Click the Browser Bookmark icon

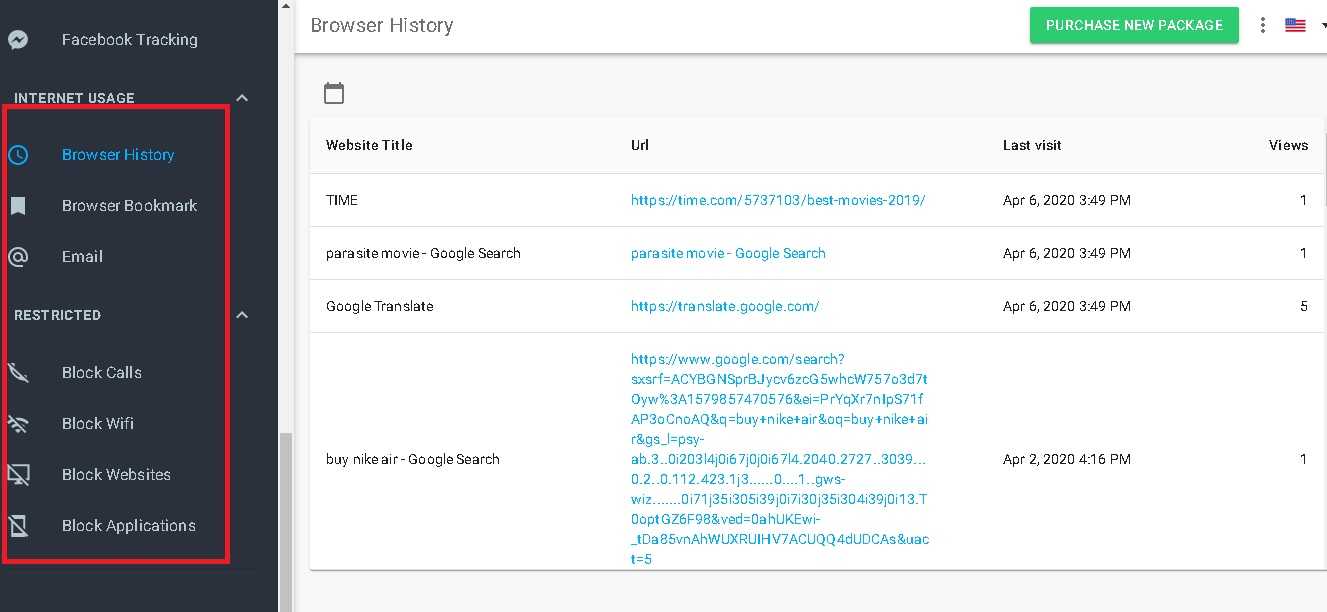pyautogui.click(x=18, y=206)
